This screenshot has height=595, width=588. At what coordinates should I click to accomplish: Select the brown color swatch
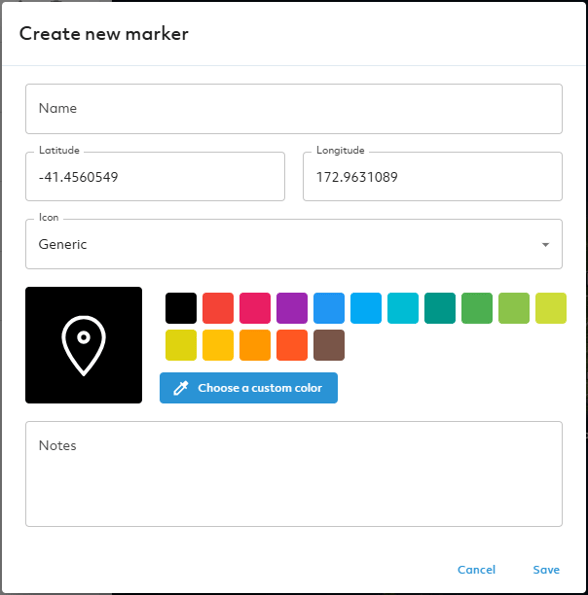click(x=329, y=345)
